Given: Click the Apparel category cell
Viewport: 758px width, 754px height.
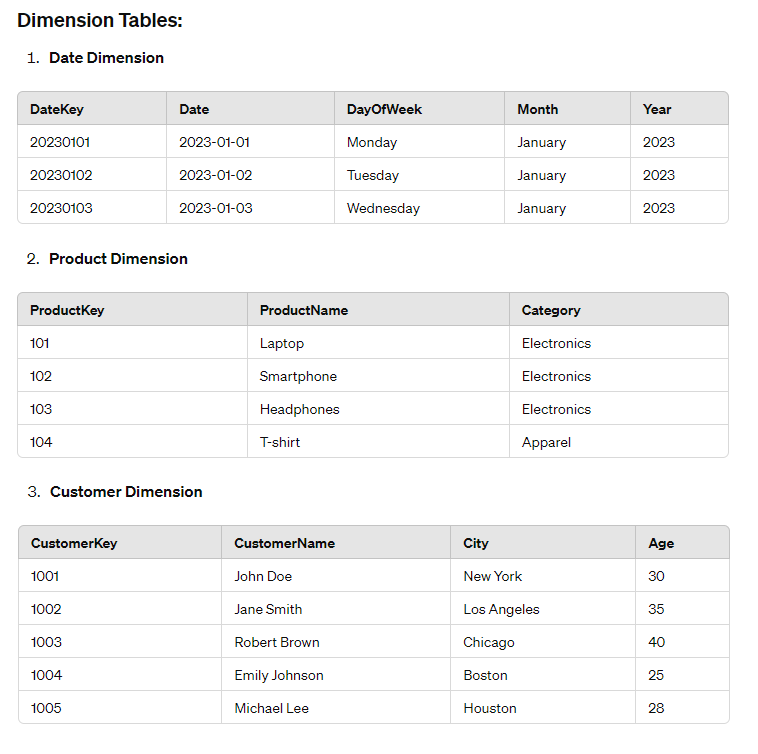Looking at the screenshot, I should click(x=546, y=442).
